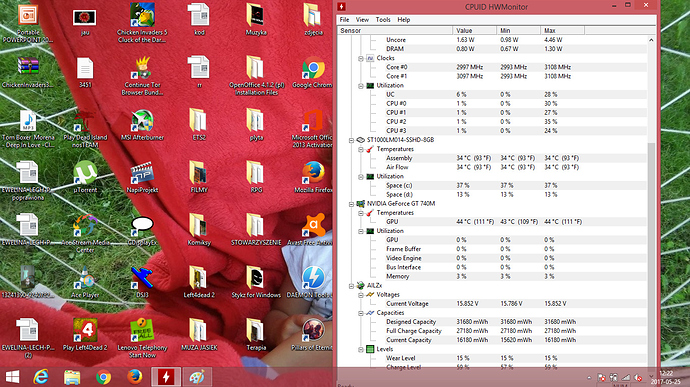Screen dimensions: 690x387
Task: Open File Explorer from the taskbar
Action: pos(72,377)
